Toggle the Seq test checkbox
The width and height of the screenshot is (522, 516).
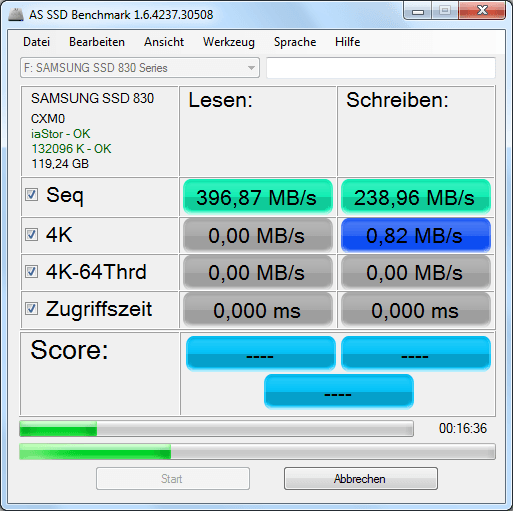point(32,195)
